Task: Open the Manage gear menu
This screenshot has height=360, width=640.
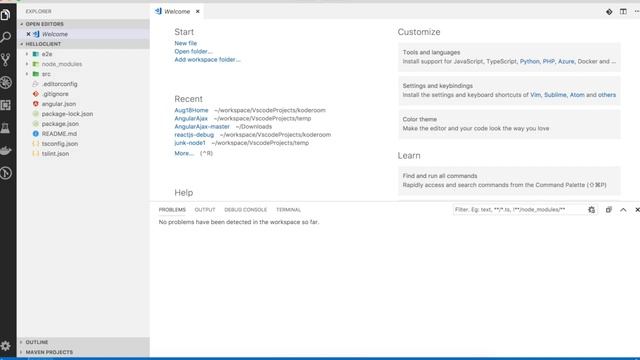Action: click(x=6, y=346)
